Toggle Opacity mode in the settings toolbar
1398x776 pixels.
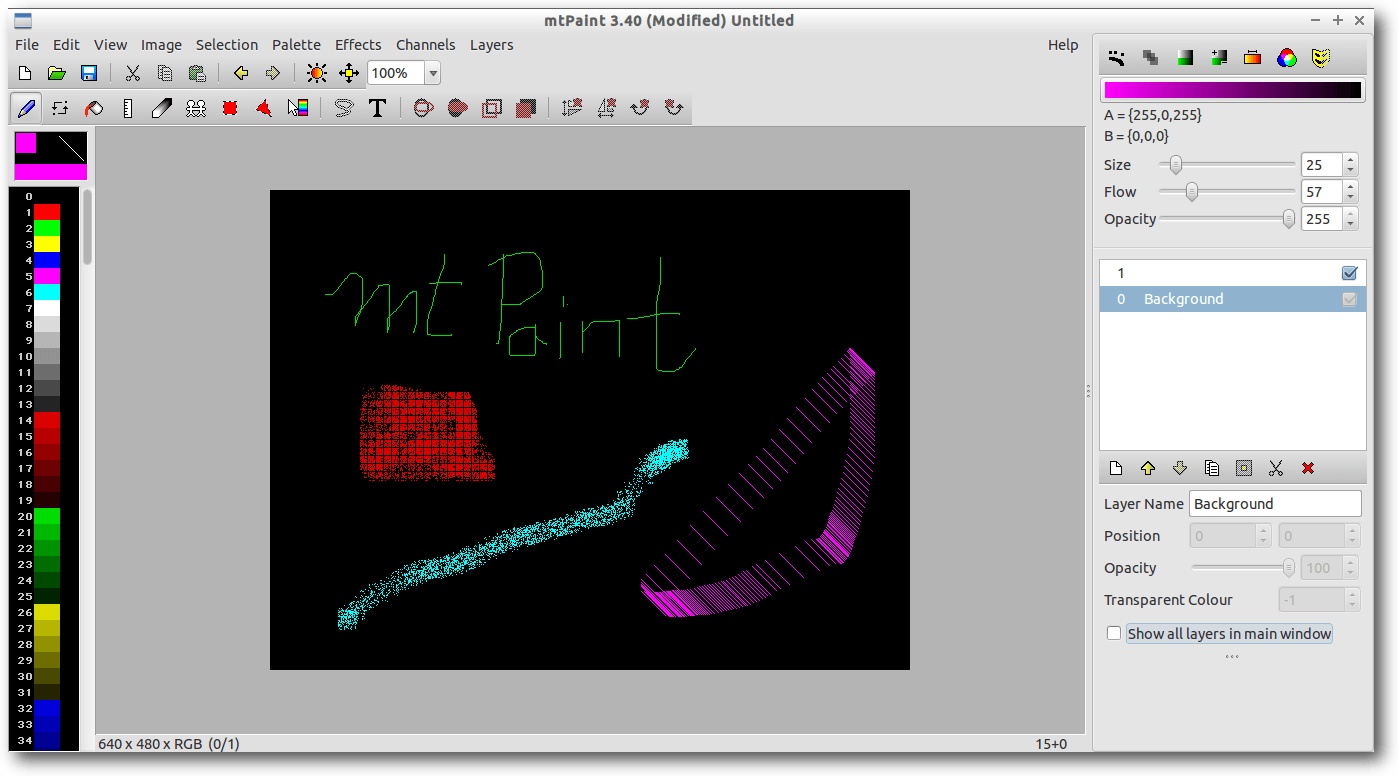coord(1151,58)
